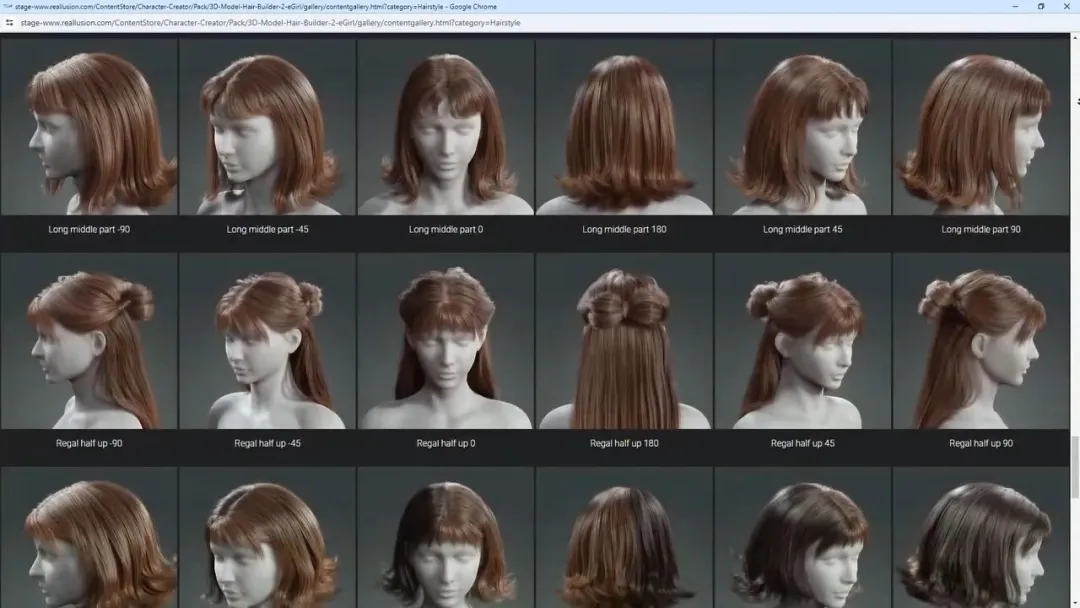Click the 'Long middle part 180' caption
The height and width of the screenshot is (608, 1080).
(624, 229)
